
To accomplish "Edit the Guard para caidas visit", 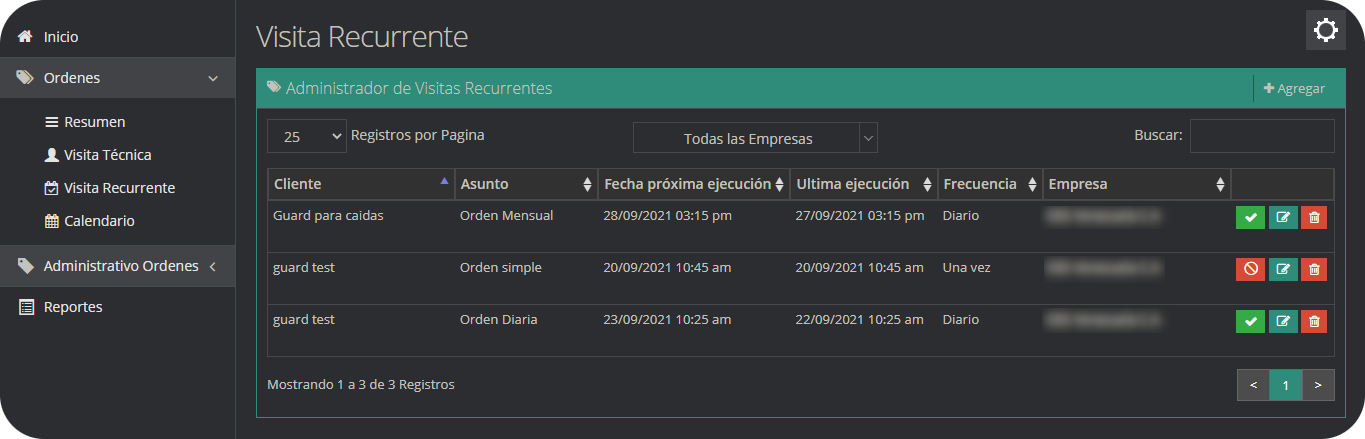I will [1283, 217].
